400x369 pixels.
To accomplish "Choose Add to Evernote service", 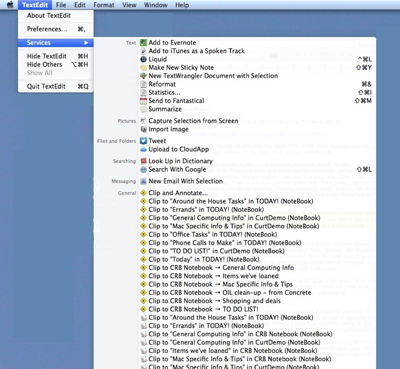I will tap(257, 42).
